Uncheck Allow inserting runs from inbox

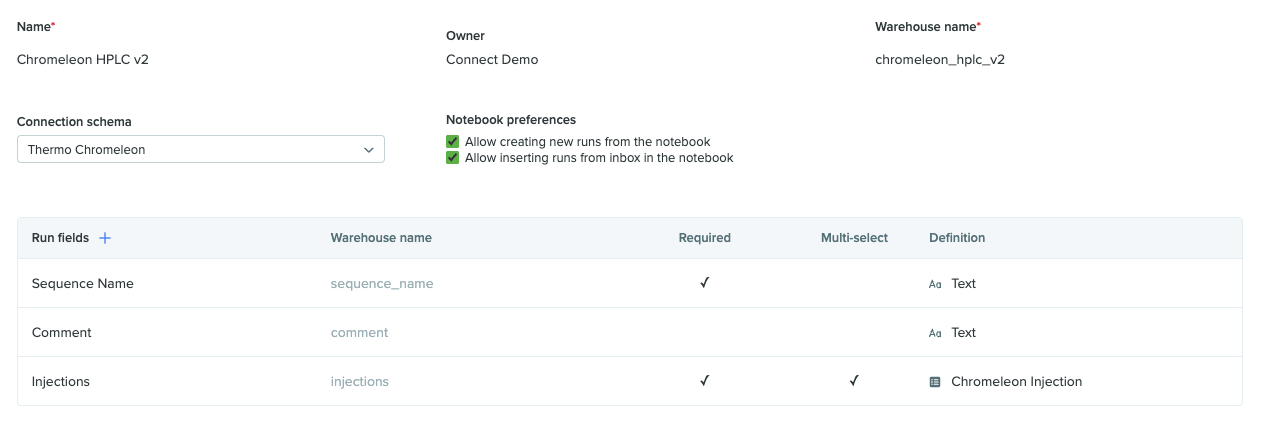coord(453,158)
